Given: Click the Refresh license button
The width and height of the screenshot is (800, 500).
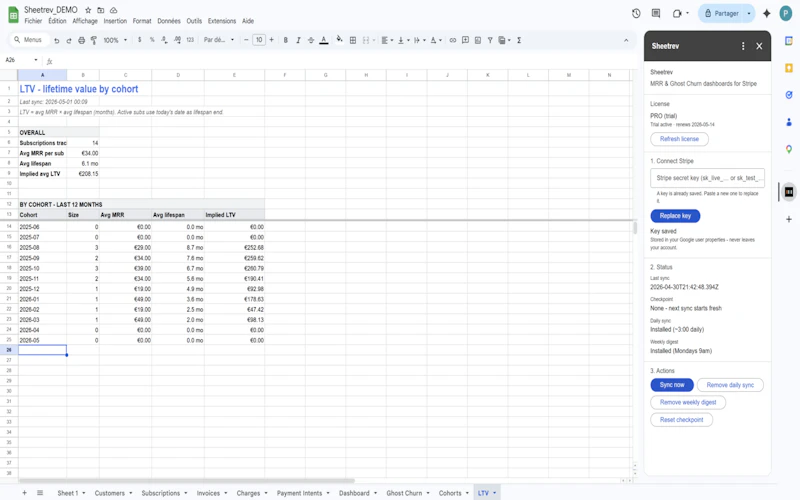Looking at the screenshot, I should pos(679,139).
